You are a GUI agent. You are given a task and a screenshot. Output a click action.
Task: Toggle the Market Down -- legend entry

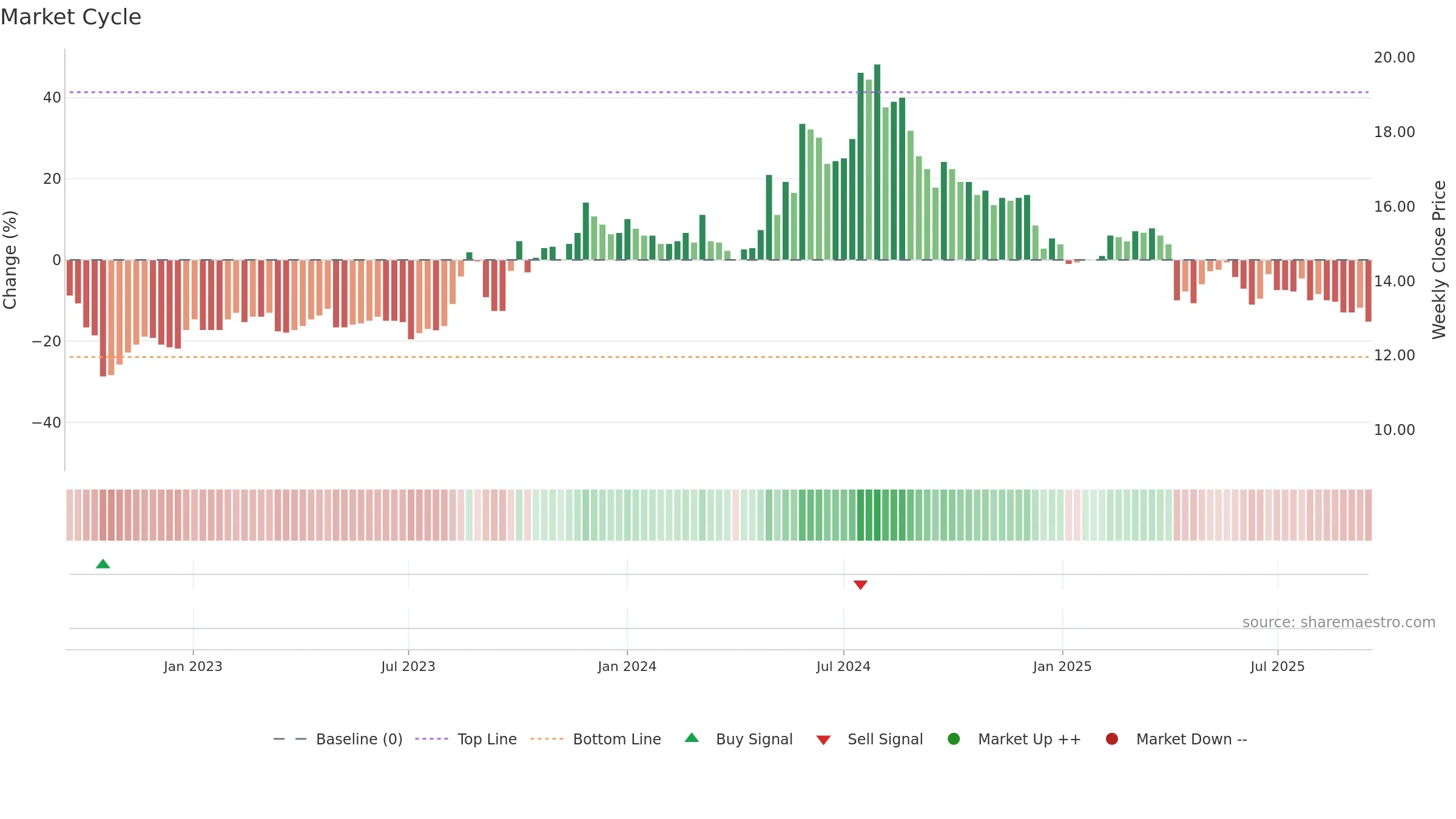pyautogui.click(x=1176, y=739)
